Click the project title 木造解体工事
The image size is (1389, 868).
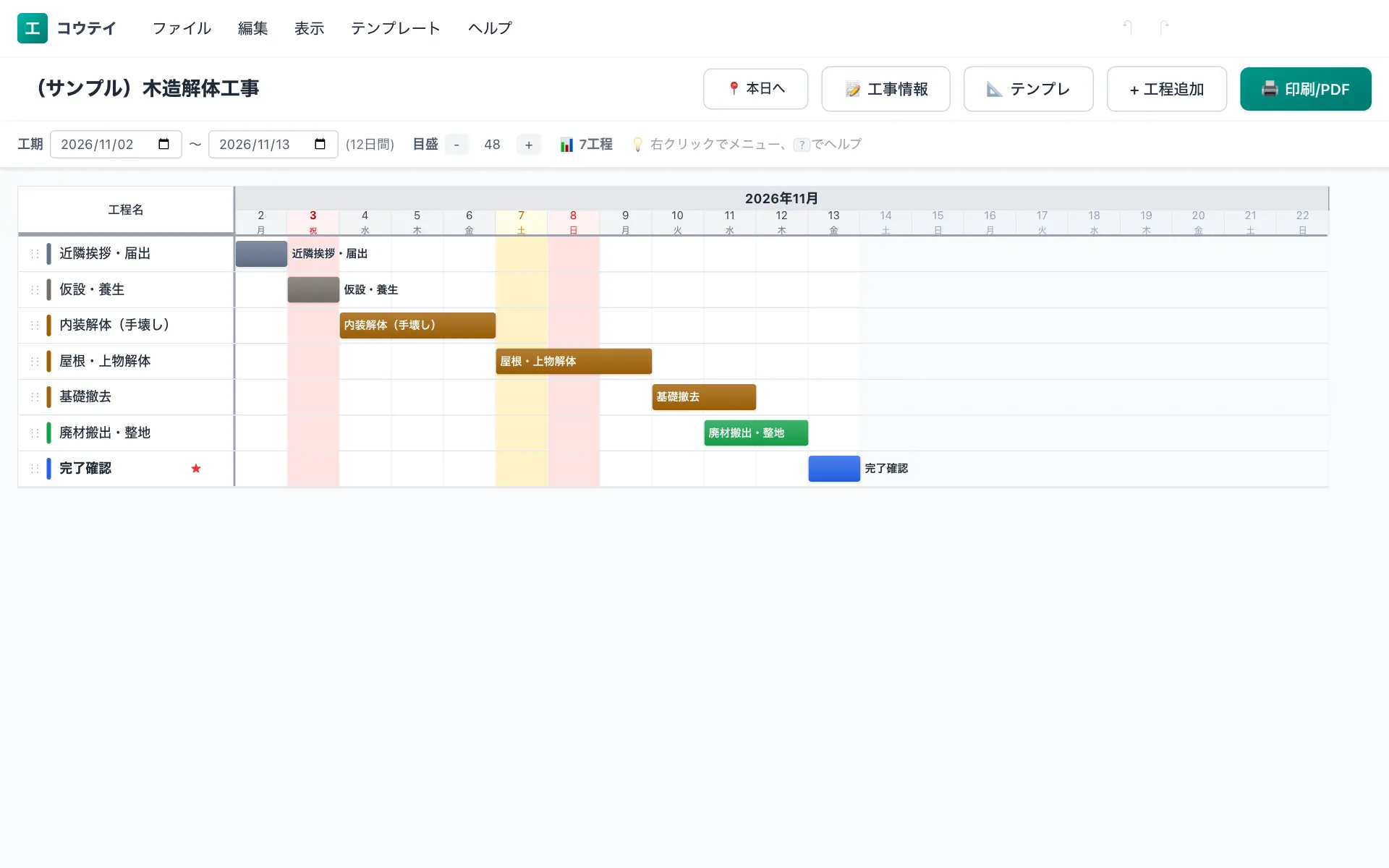pyautogui.click(x=148, y=88)
